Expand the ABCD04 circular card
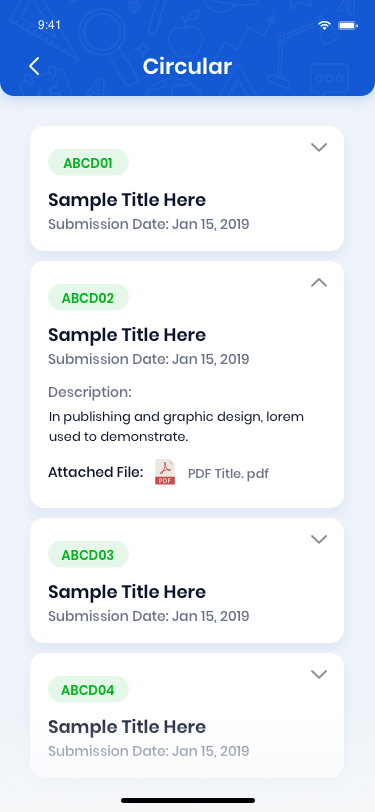 [x=319, y=674]
